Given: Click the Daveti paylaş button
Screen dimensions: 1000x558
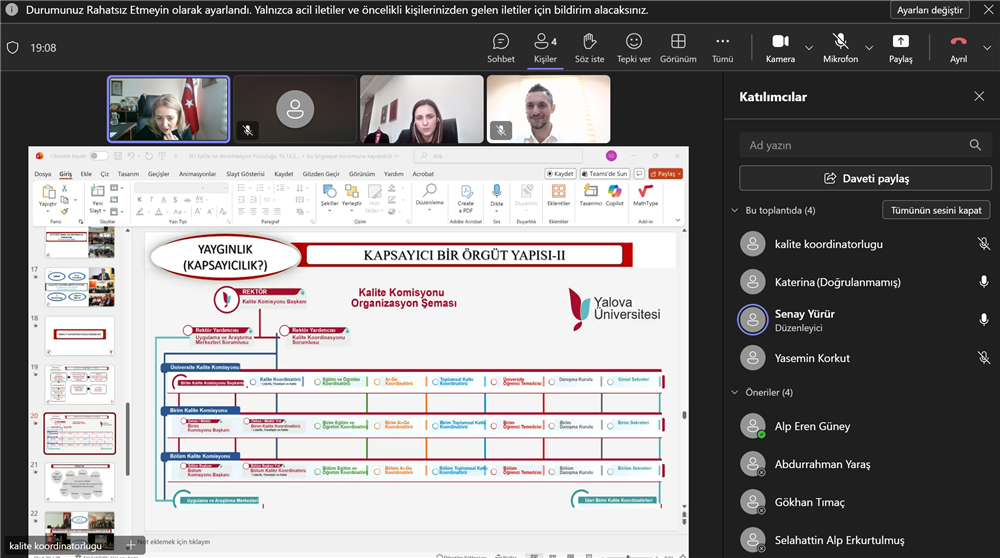Looking at the screenshot, I should 865,178.
